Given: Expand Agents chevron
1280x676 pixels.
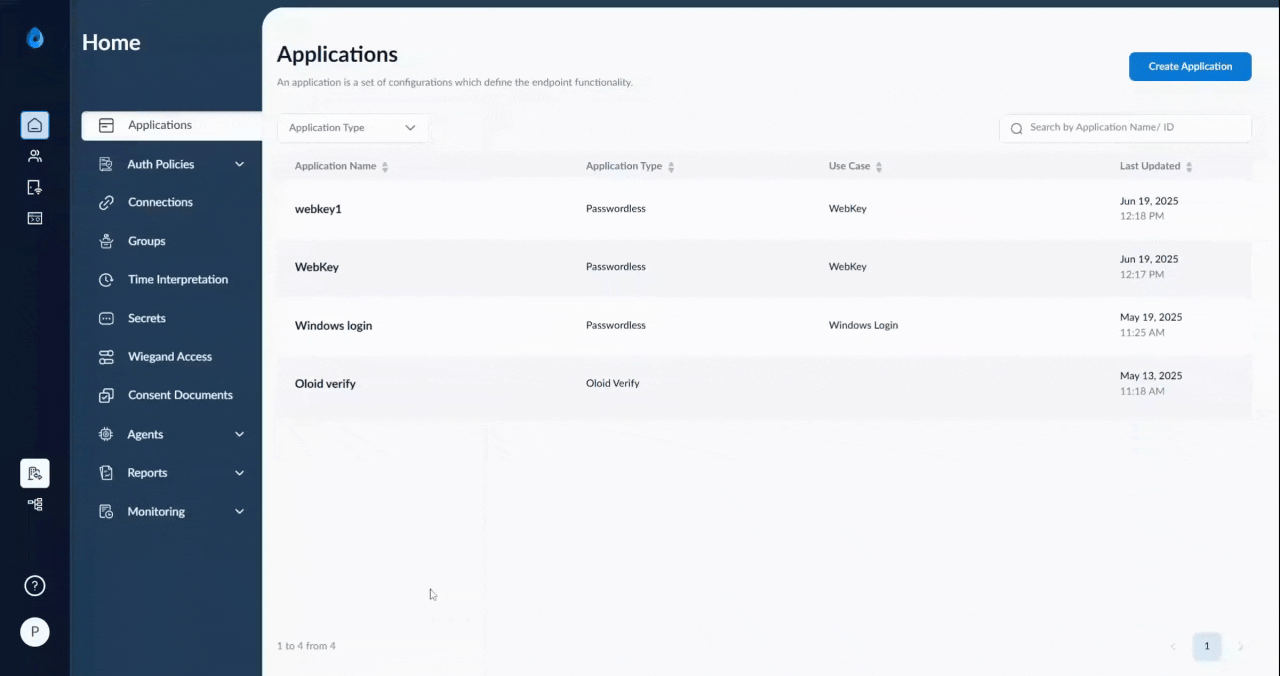Looking at the screenshot, I should click(240, 434).
